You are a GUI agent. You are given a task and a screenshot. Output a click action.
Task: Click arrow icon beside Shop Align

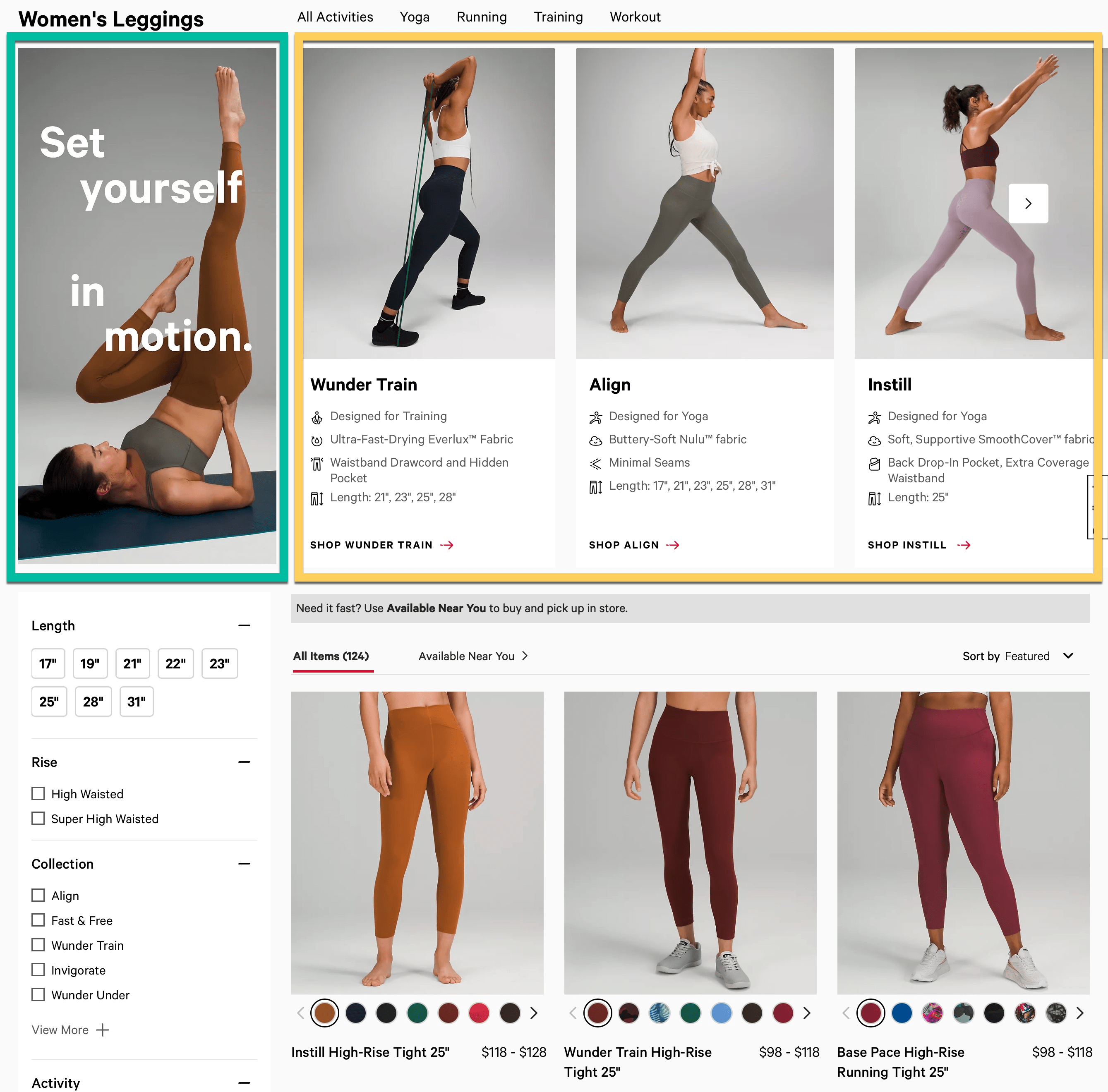click(x=673, y=545)
